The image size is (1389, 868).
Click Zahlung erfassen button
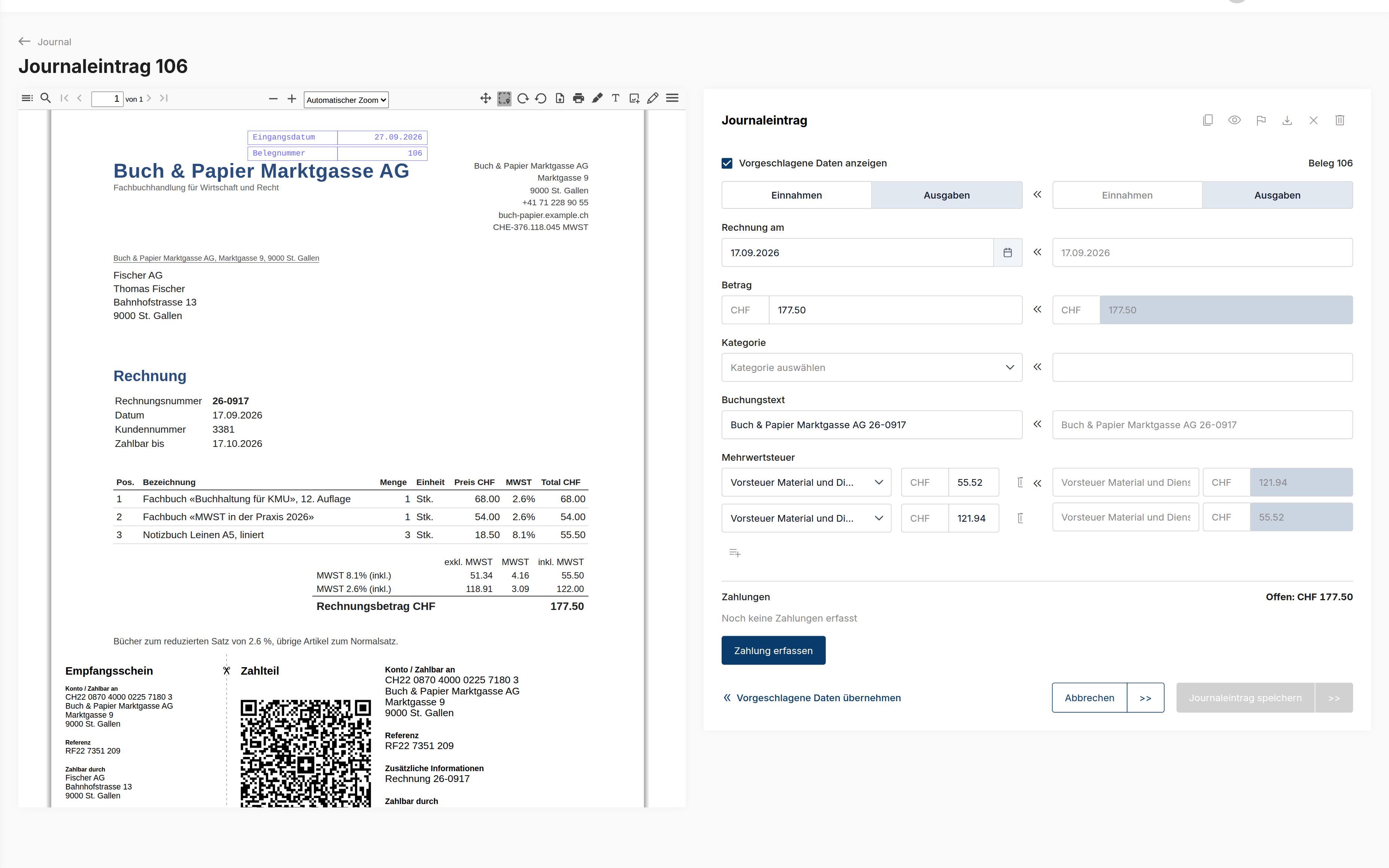(774, 650)
